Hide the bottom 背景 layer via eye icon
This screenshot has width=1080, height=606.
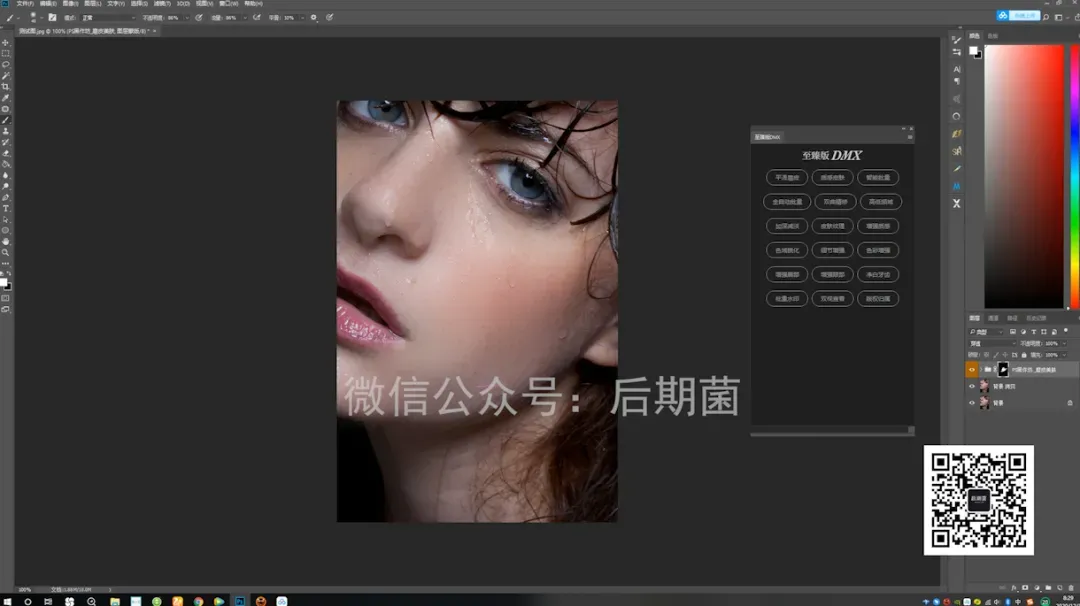(x=972, y=403)
